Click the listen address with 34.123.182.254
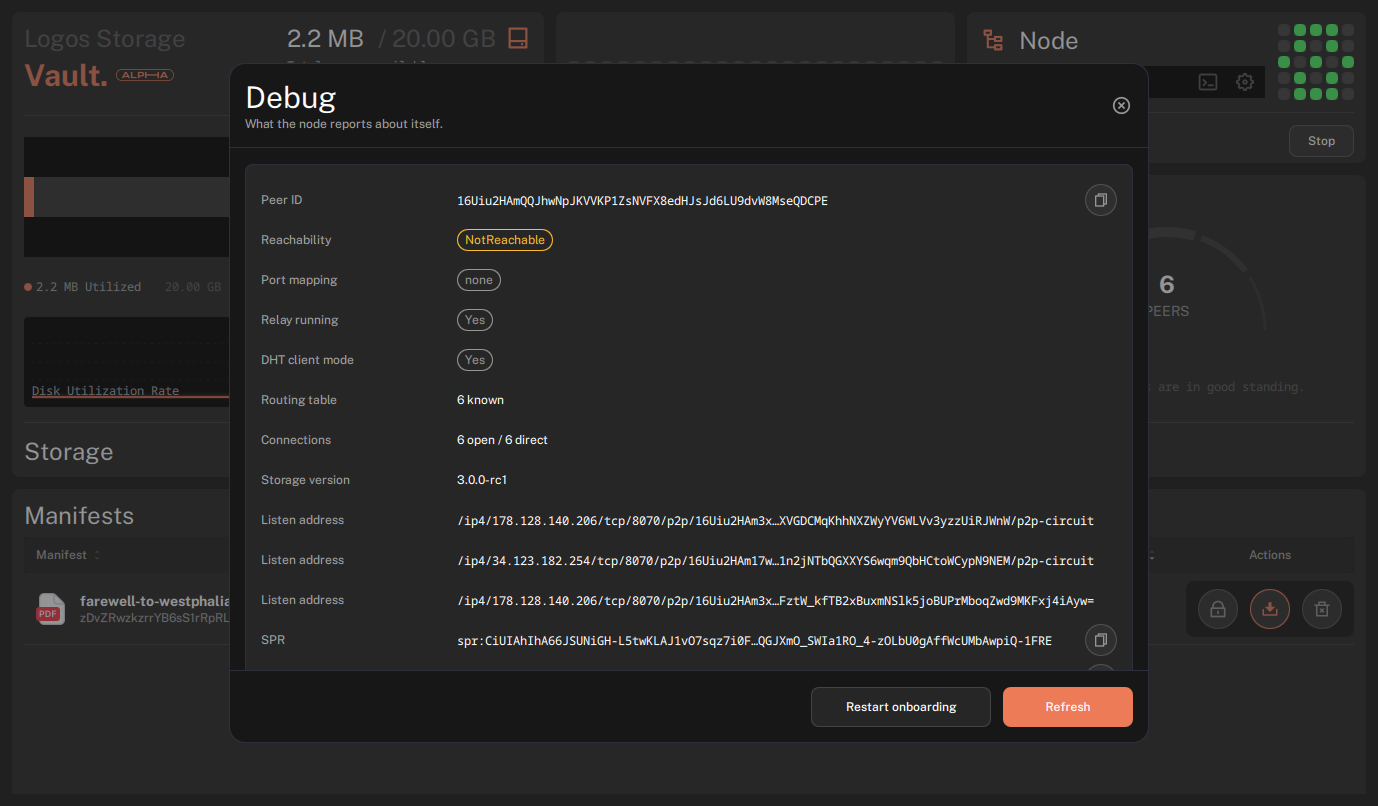Image resolution: width=1378 pixels, height=806 pixels. pyautogui.click(x=775, y=561)
